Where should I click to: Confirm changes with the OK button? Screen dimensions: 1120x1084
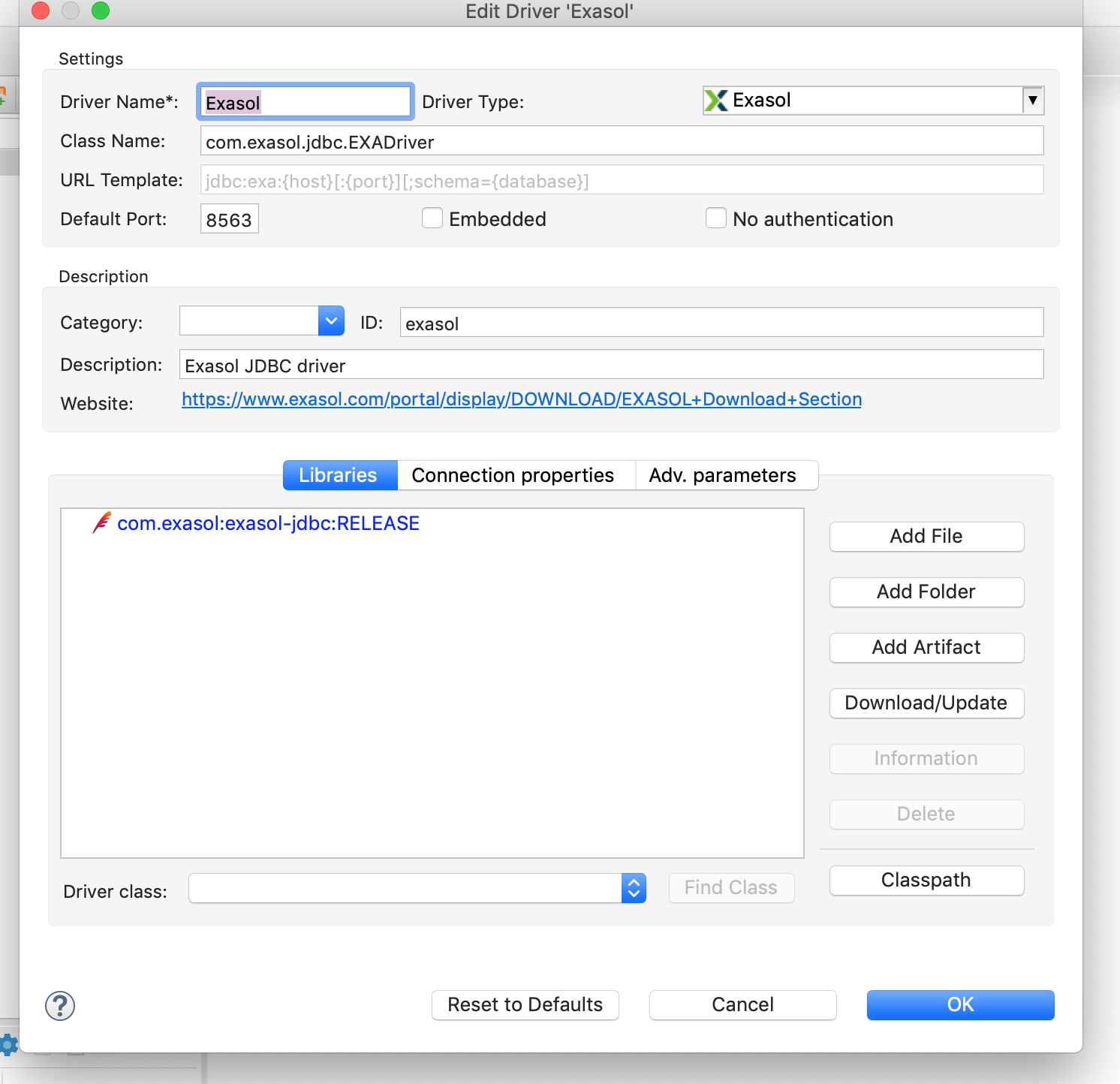coord(959,1004)
